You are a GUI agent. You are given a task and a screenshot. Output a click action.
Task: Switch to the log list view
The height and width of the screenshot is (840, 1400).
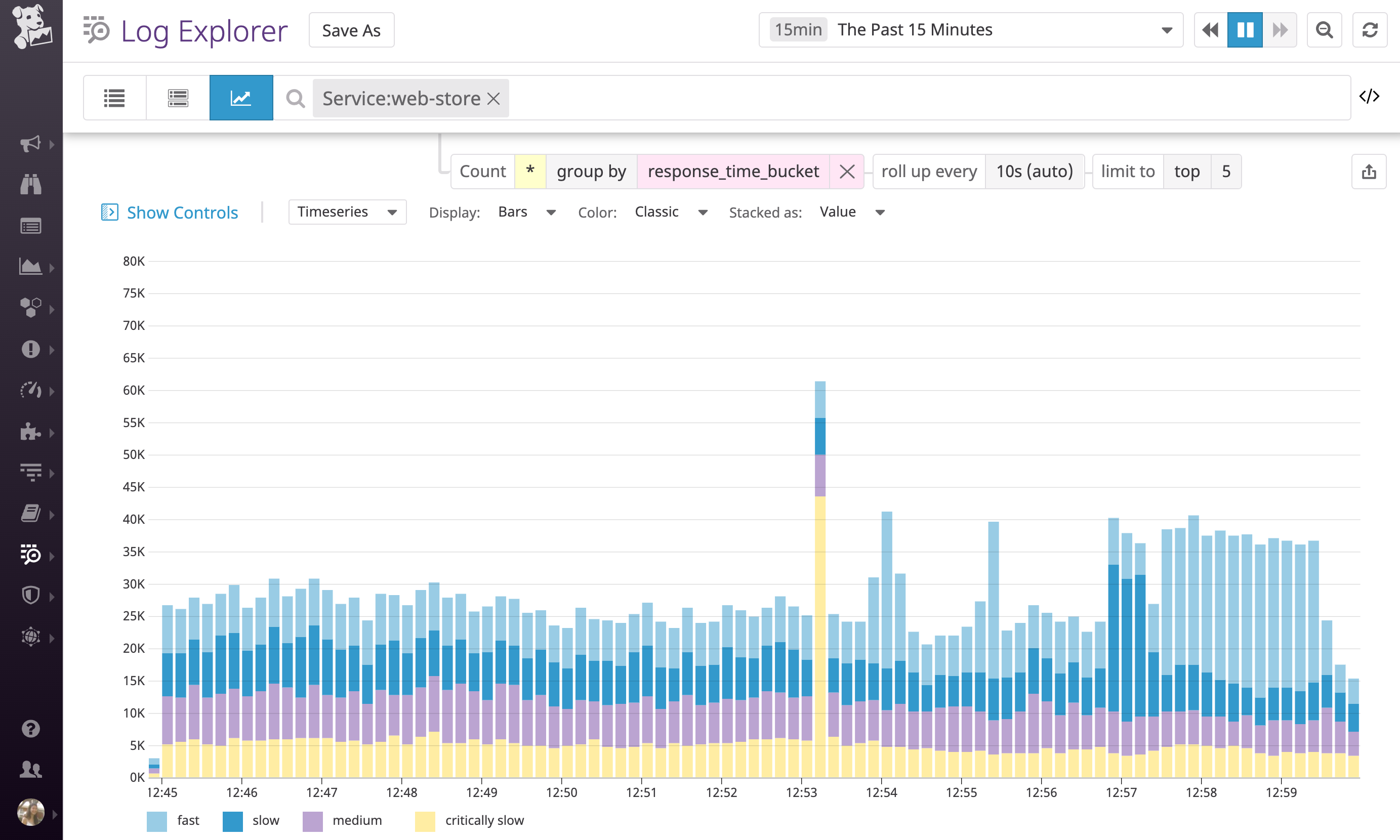click(114, 97)
